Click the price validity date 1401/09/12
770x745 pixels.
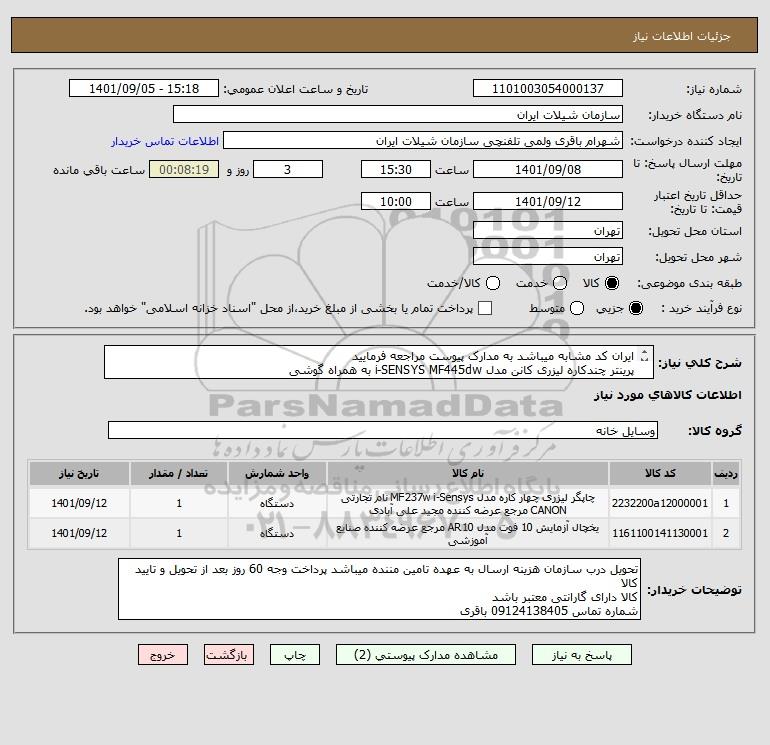(x=548, y=201)
